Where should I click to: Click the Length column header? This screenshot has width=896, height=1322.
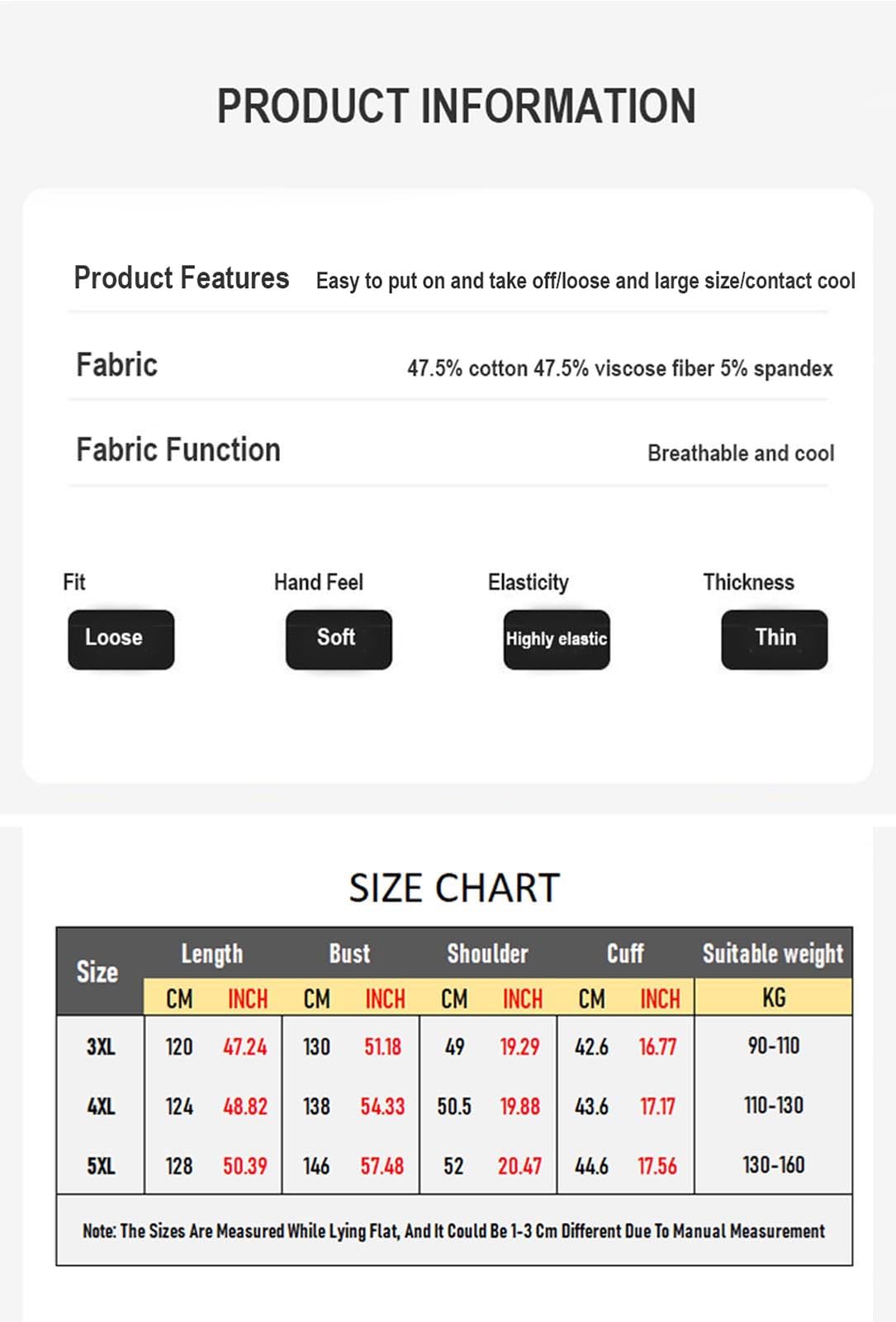pos(212,955)
